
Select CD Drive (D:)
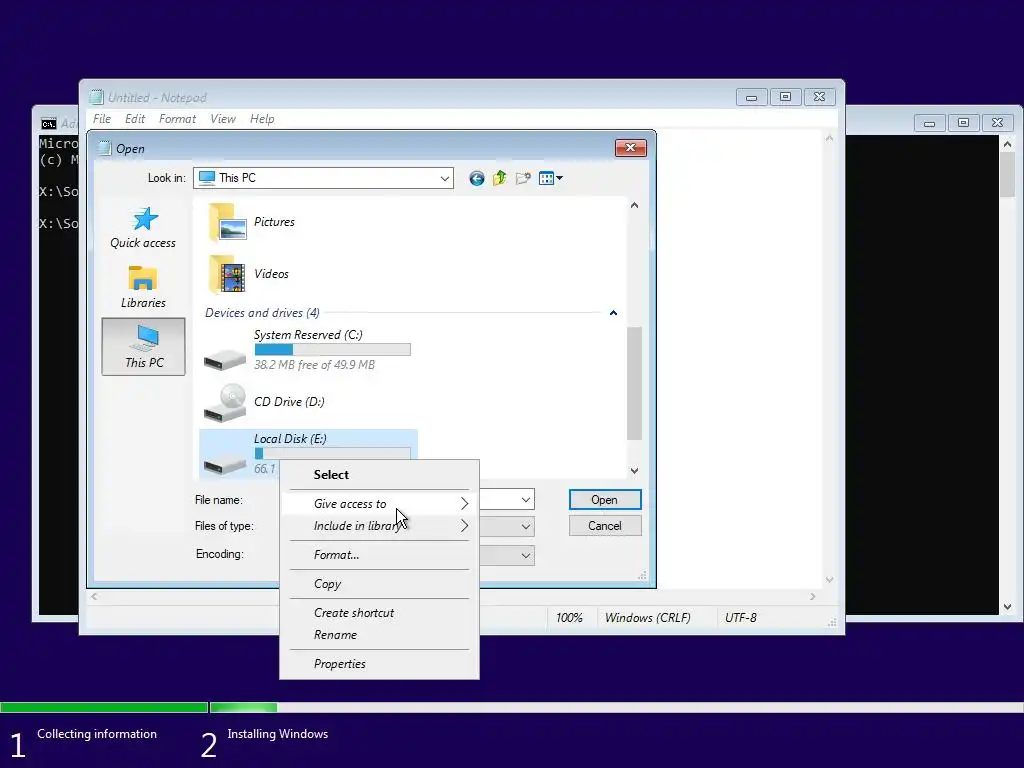(x=264, y=402)
